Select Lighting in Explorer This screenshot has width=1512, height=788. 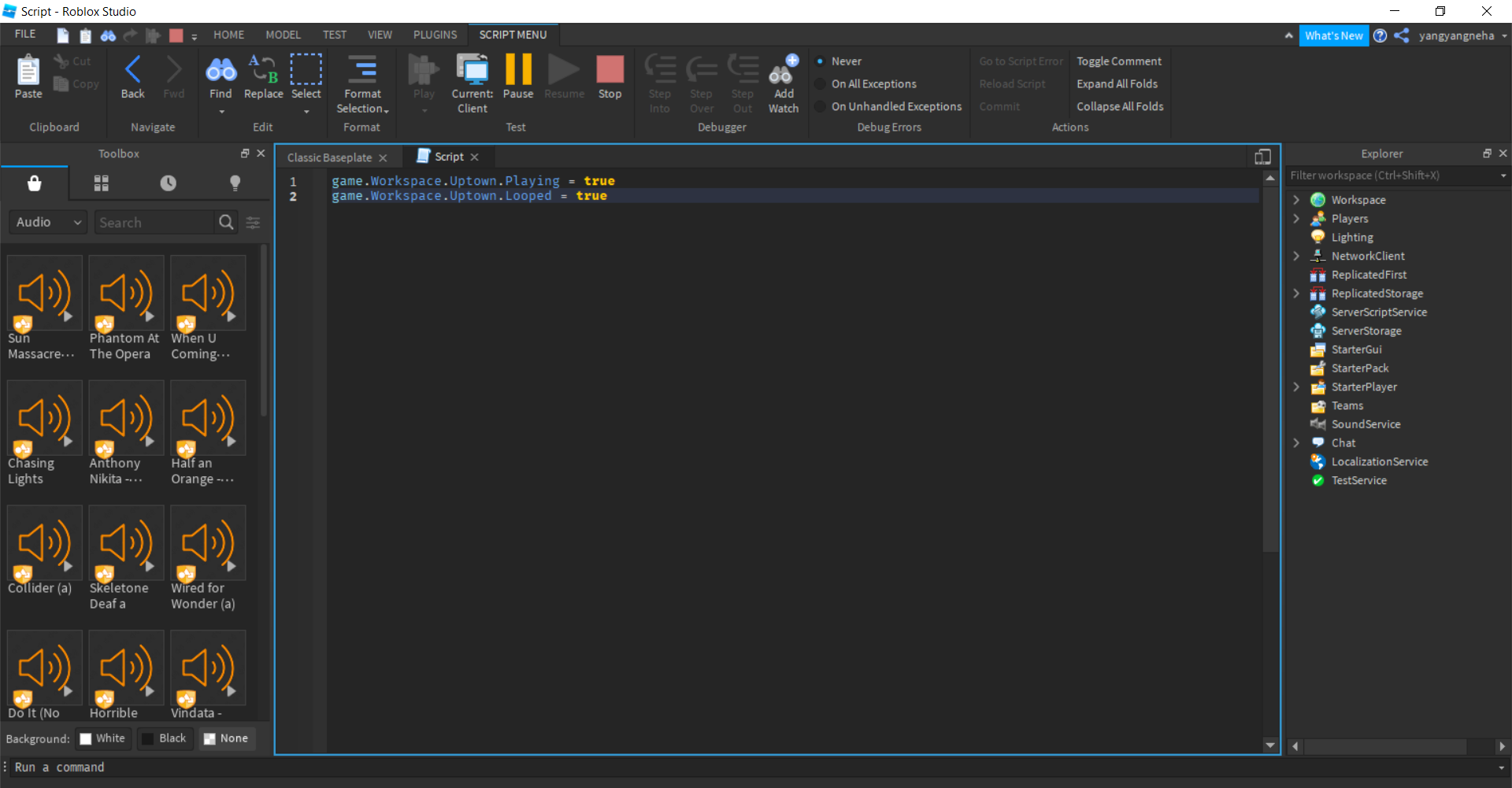1351,238
